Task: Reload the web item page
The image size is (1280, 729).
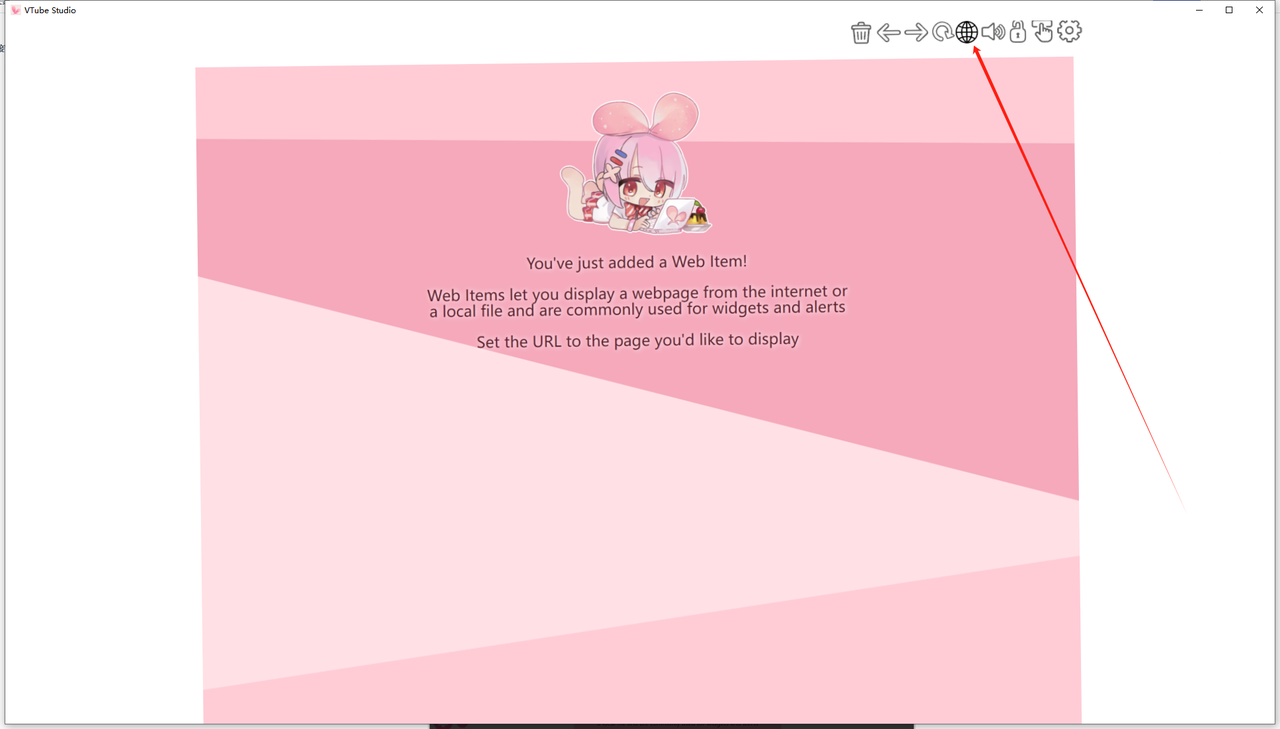Action: (941, 33)
